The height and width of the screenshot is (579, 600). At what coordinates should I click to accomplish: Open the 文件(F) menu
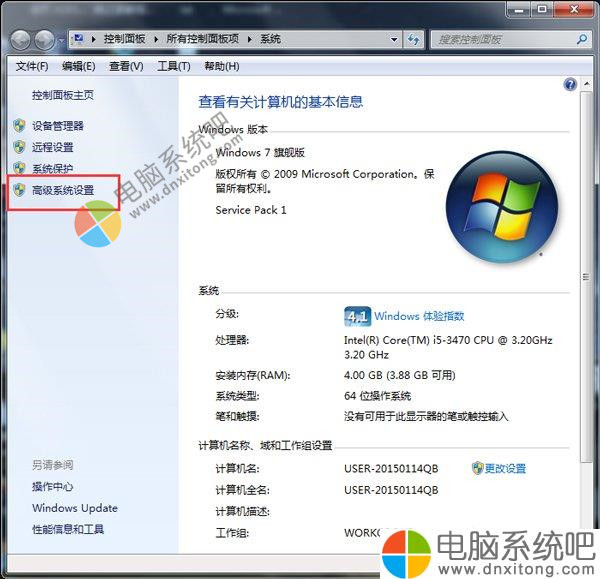tap(32, 67)
